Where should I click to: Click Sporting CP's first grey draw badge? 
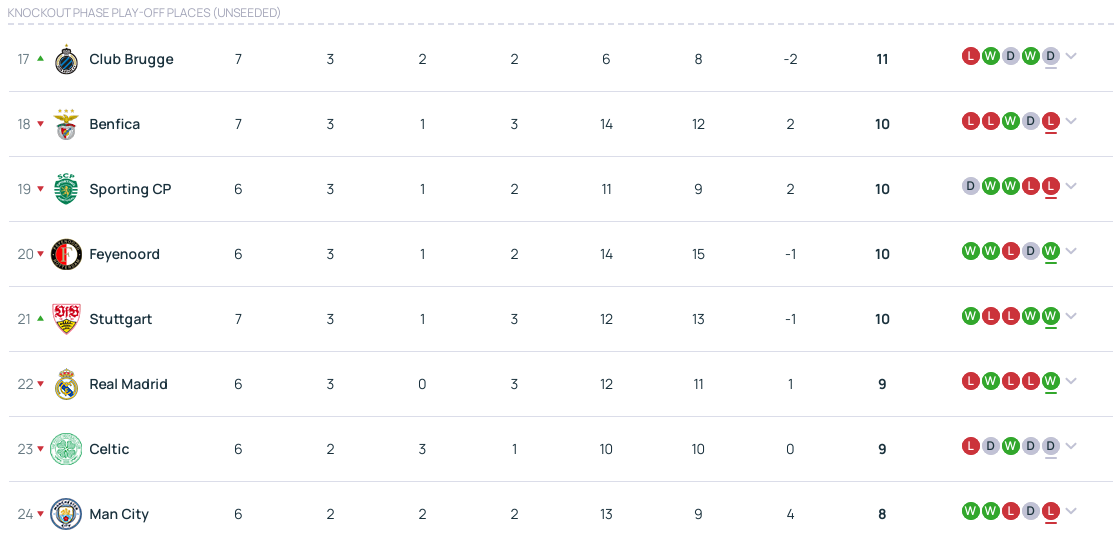coord(970,186)
